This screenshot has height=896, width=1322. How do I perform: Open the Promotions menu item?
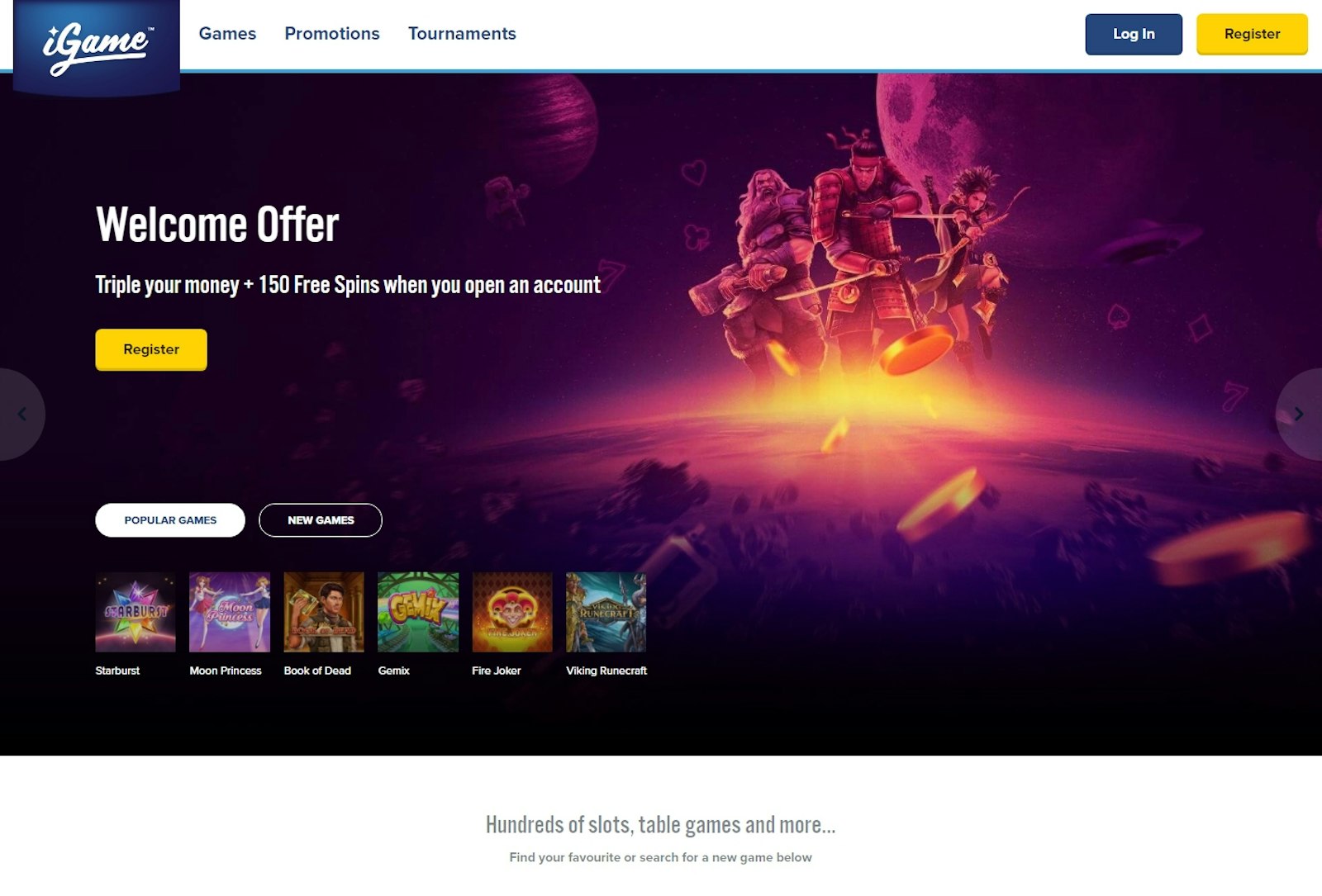[332, 34]
